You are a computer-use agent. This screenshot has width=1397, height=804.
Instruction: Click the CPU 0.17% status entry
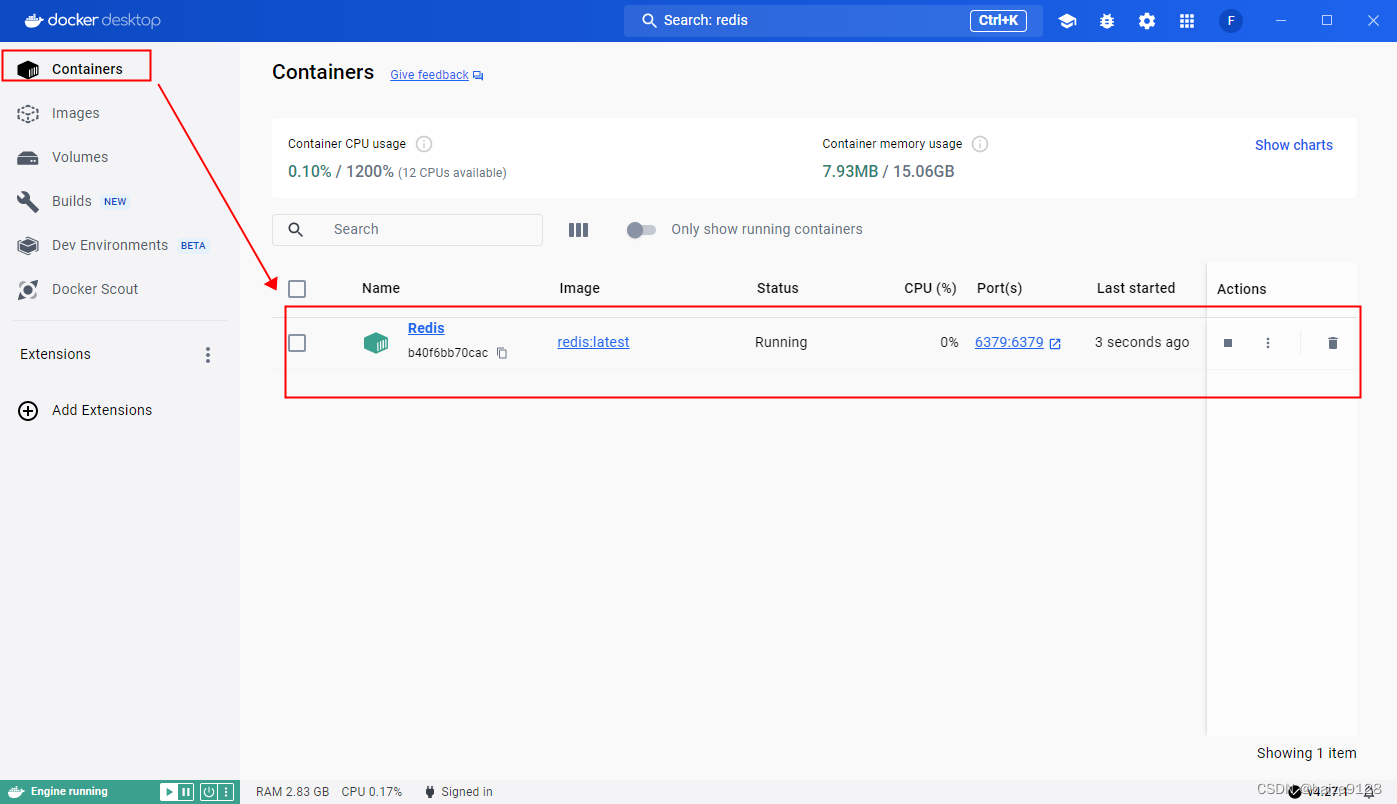pyautogui.click(x=371, y=792)
